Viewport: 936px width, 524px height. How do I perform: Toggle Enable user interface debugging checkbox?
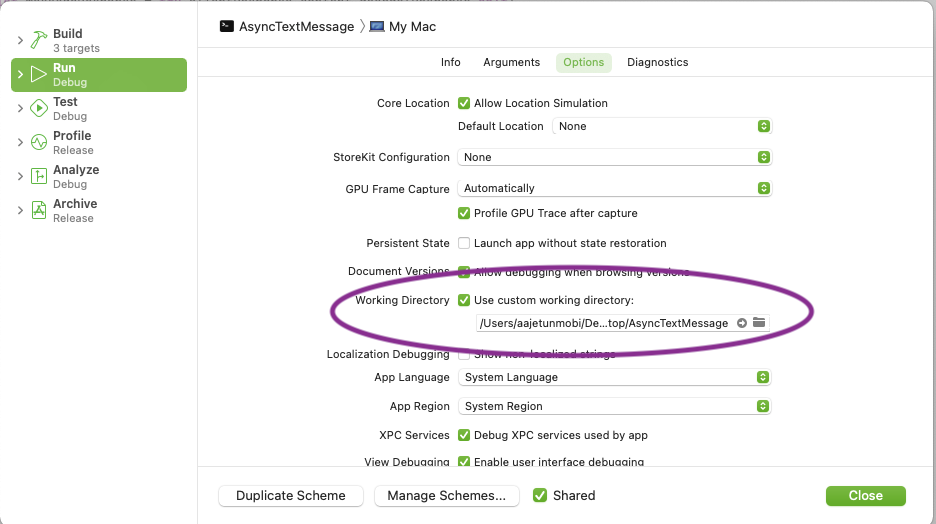tap(464, 461)
